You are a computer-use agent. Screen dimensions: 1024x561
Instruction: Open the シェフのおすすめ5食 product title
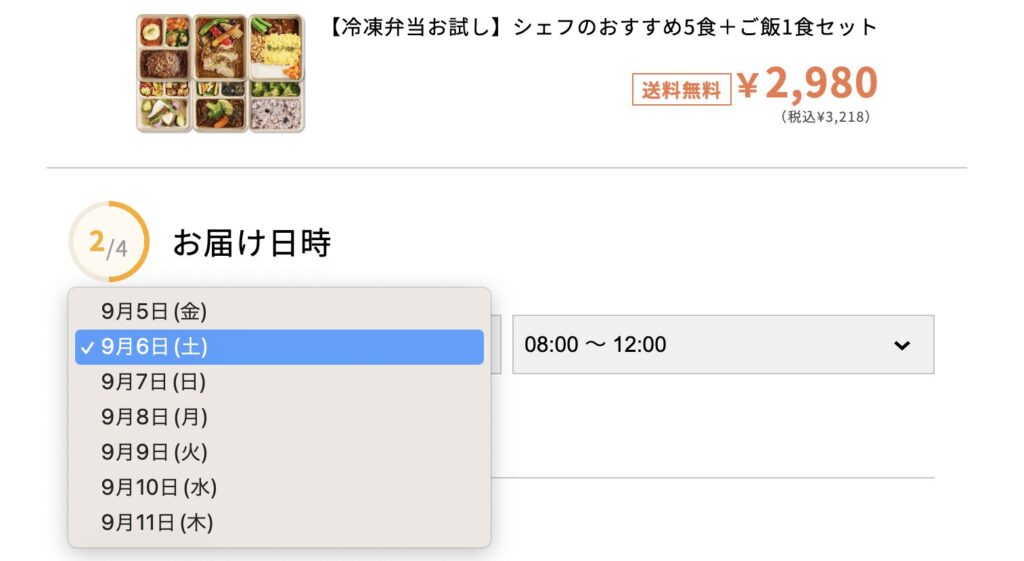[x=602, y=27]
